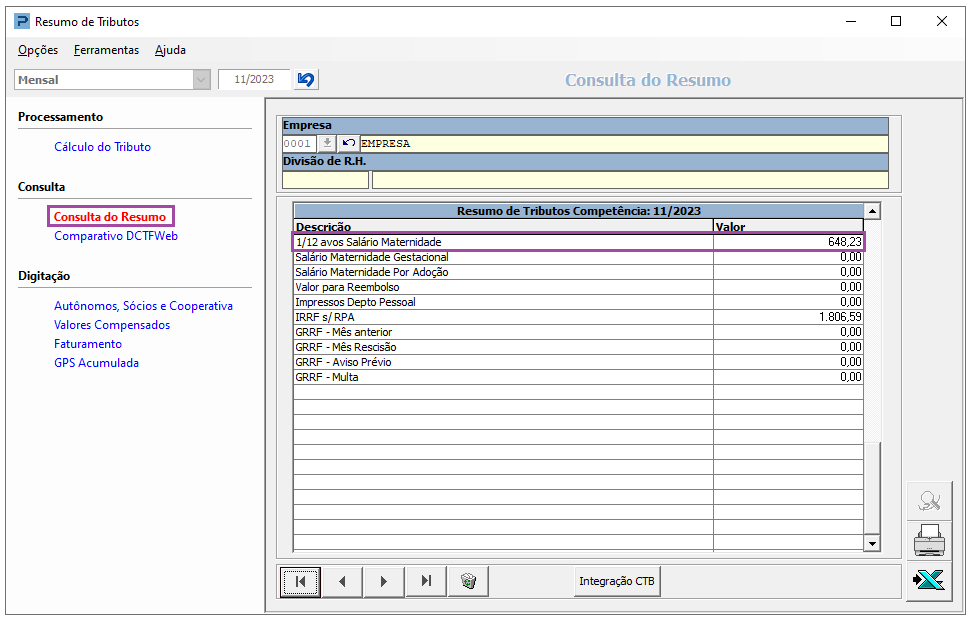Minimize the Resumo de Tributos window
This screenshot has height=622, width=974.
(851, 22)
